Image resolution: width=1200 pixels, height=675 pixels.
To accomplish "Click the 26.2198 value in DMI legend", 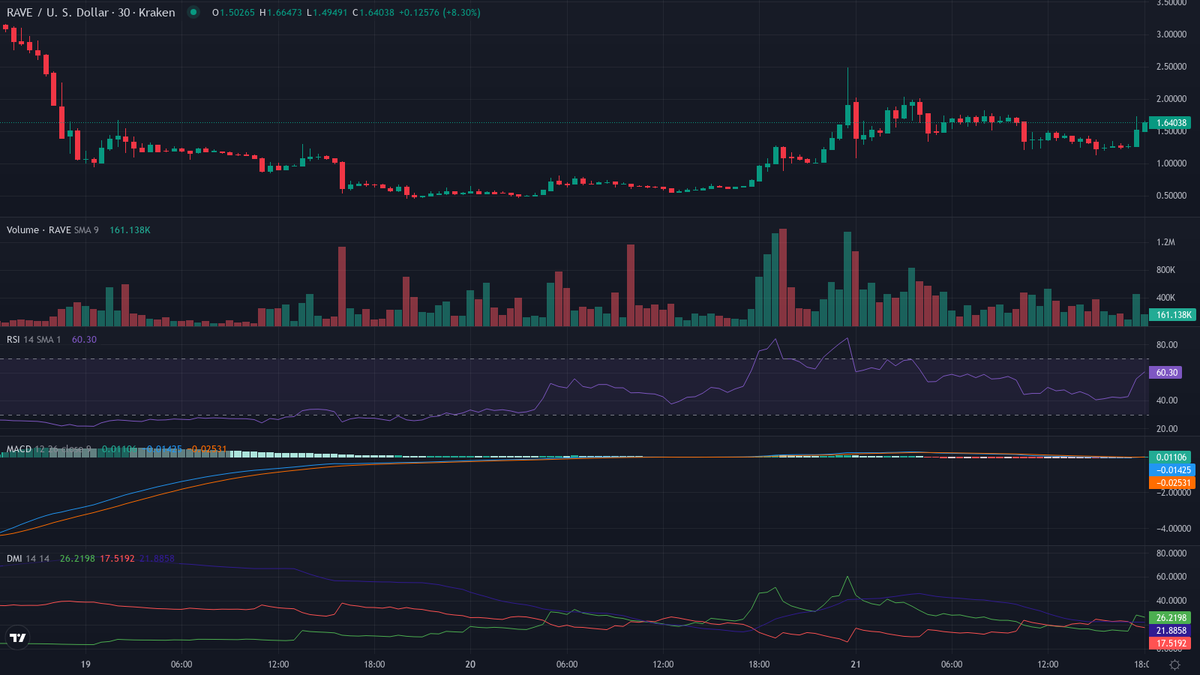I will coord(77,559).
